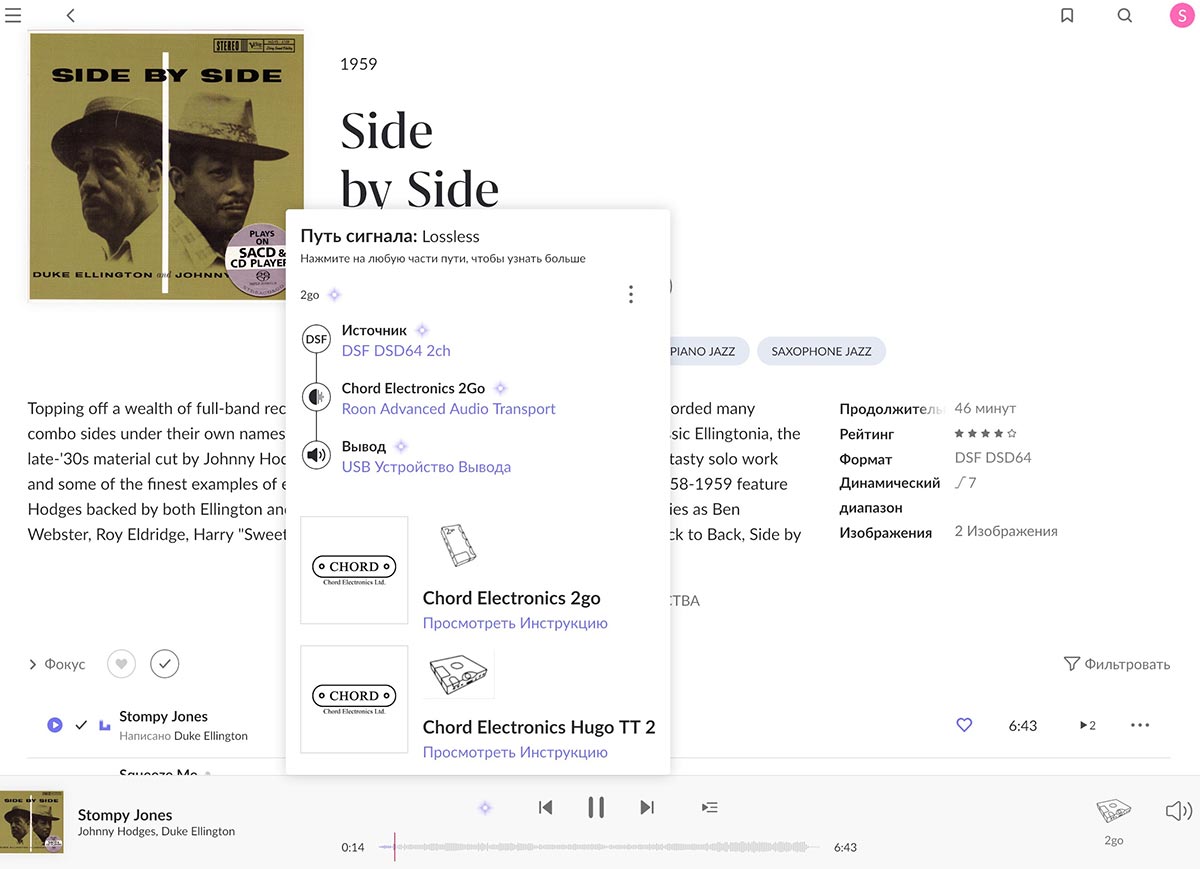Select the 2go audio zone icon
Image resolution: width=1200 pixels, height=869 pixels.
point(1113,812)
